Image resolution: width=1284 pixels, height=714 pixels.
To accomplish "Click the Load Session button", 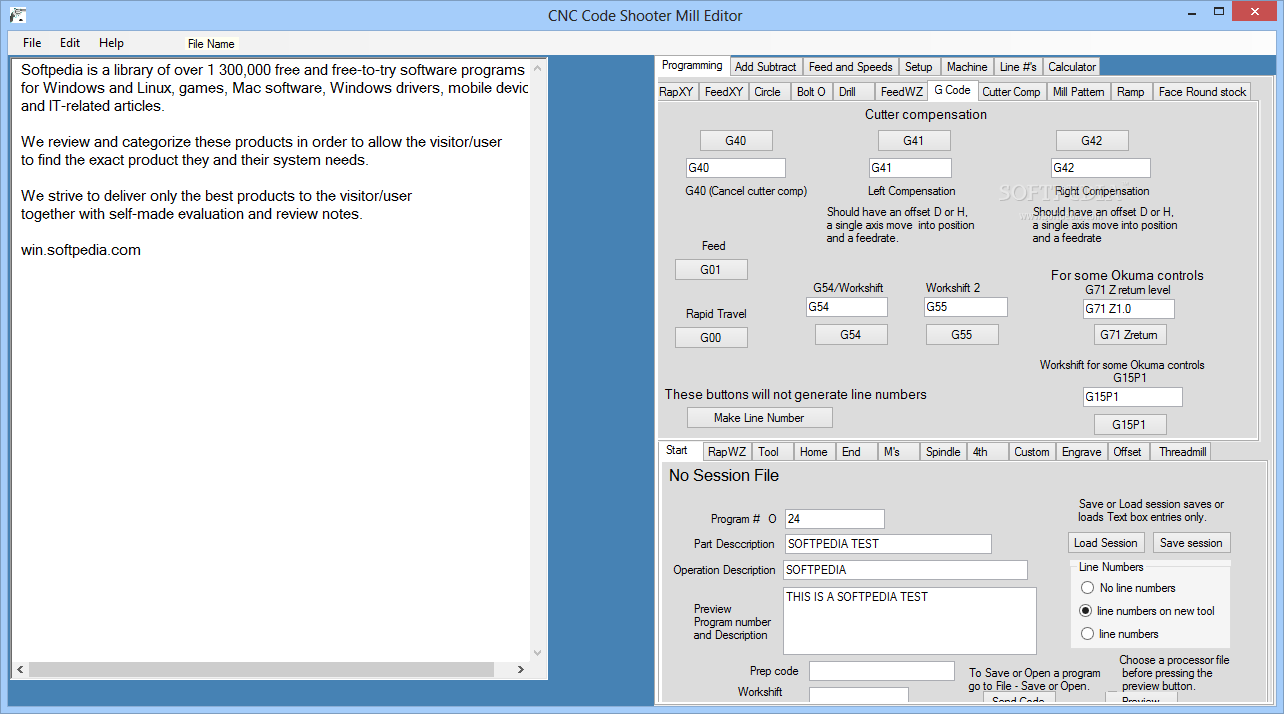I will (x=1105, y=543).
